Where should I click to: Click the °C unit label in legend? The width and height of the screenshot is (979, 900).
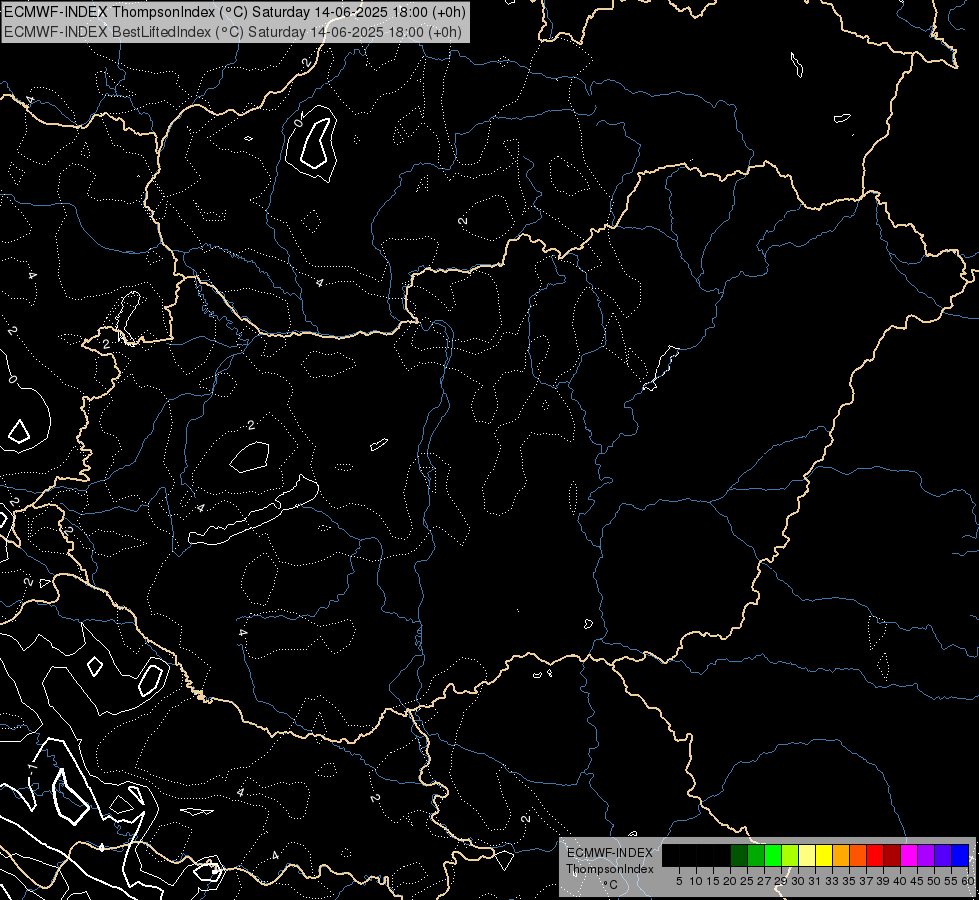pos(611,885)
